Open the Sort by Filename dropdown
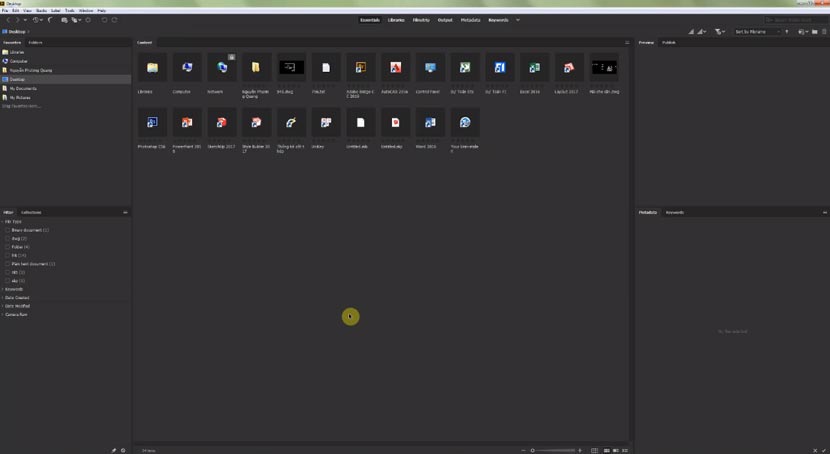Viewport: 830px width, 454px height. 757,32
